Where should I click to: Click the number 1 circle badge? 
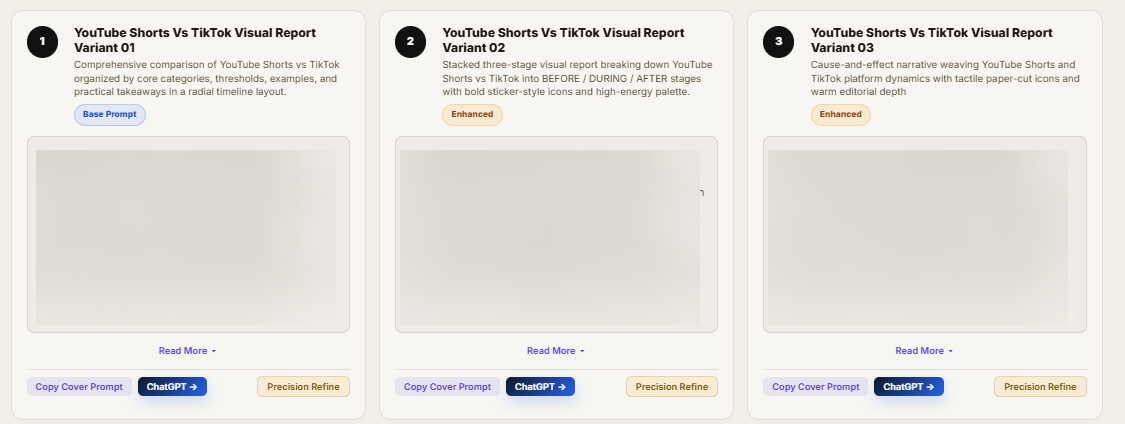(42, 42)
